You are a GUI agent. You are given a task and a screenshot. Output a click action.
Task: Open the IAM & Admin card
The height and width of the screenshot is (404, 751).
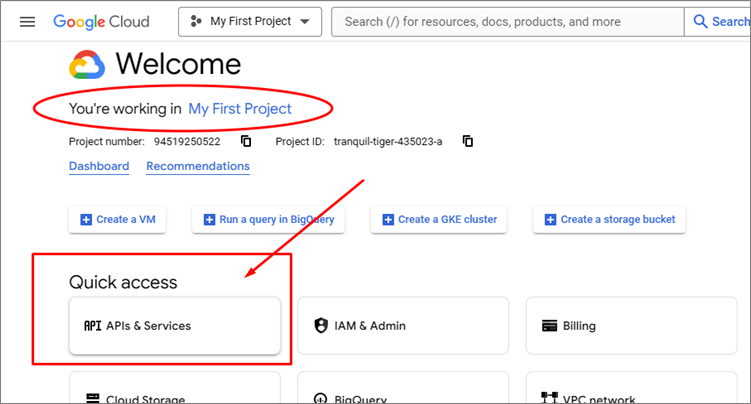[403, 326]
